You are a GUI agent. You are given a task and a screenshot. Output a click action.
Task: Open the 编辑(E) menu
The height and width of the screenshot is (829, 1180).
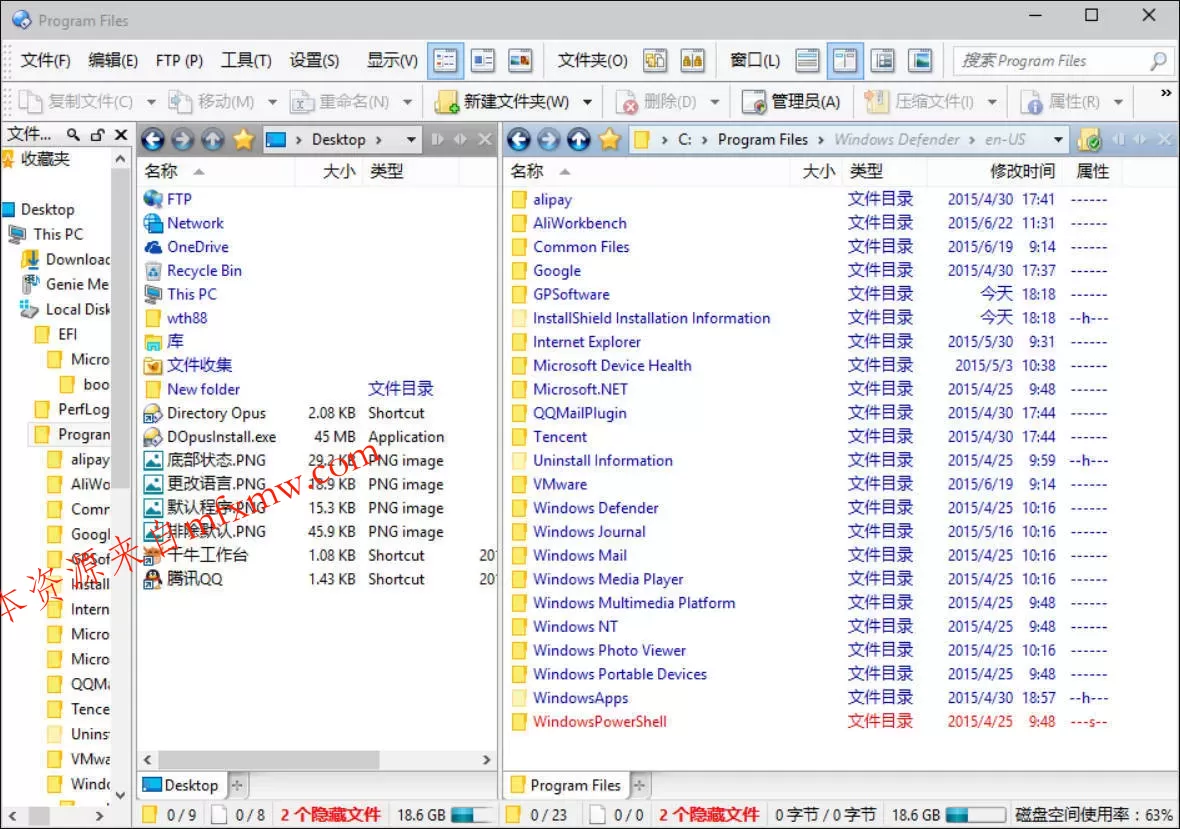(113, 60)
